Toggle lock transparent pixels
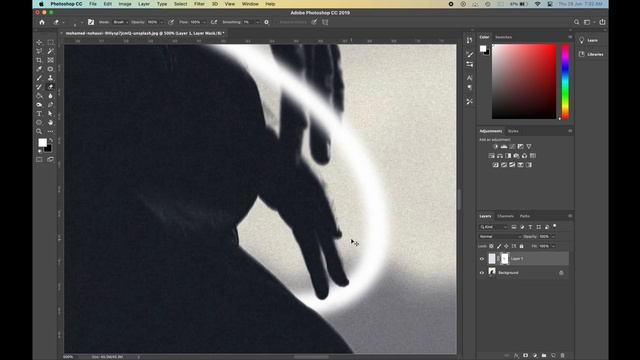Image resolution: width=640 pixels, height=360 pixels. tap(491, 246)
